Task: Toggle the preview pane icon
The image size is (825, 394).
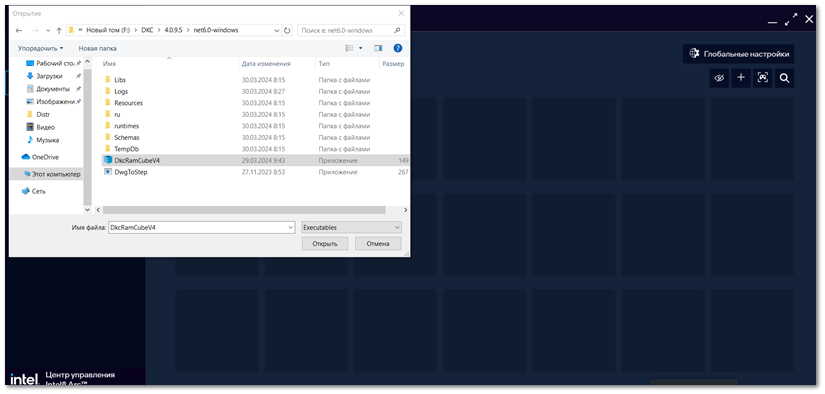Action: pos(378,48)
